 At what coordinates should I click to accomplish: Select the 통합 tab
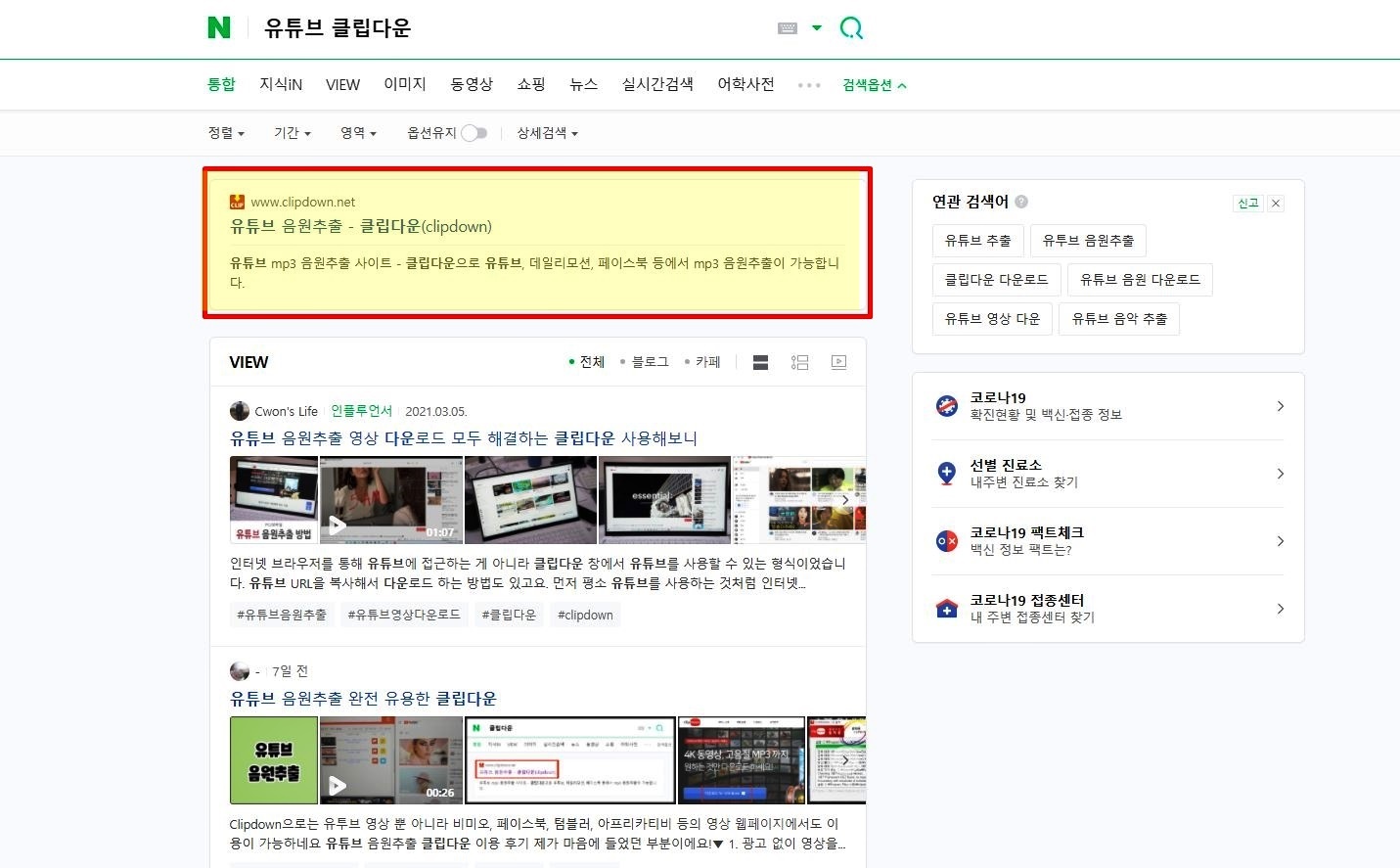point(221,84)
